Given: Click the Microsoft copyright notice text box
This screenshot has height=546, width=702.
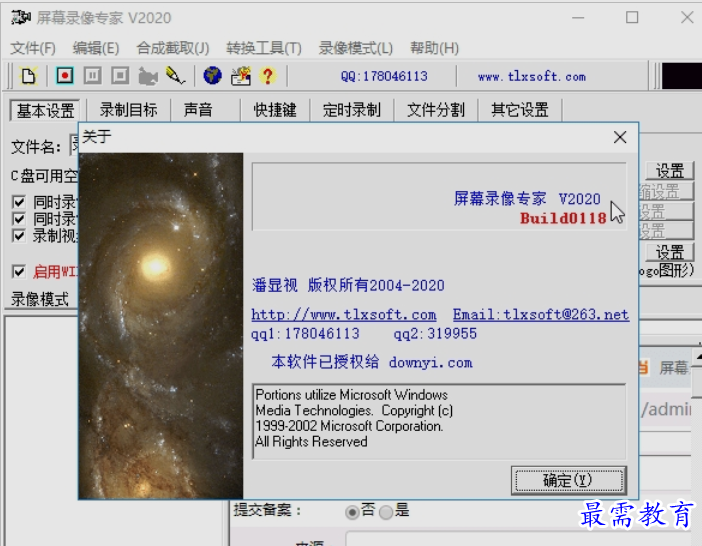Looking at the screenshot, I should click(439, 421).
